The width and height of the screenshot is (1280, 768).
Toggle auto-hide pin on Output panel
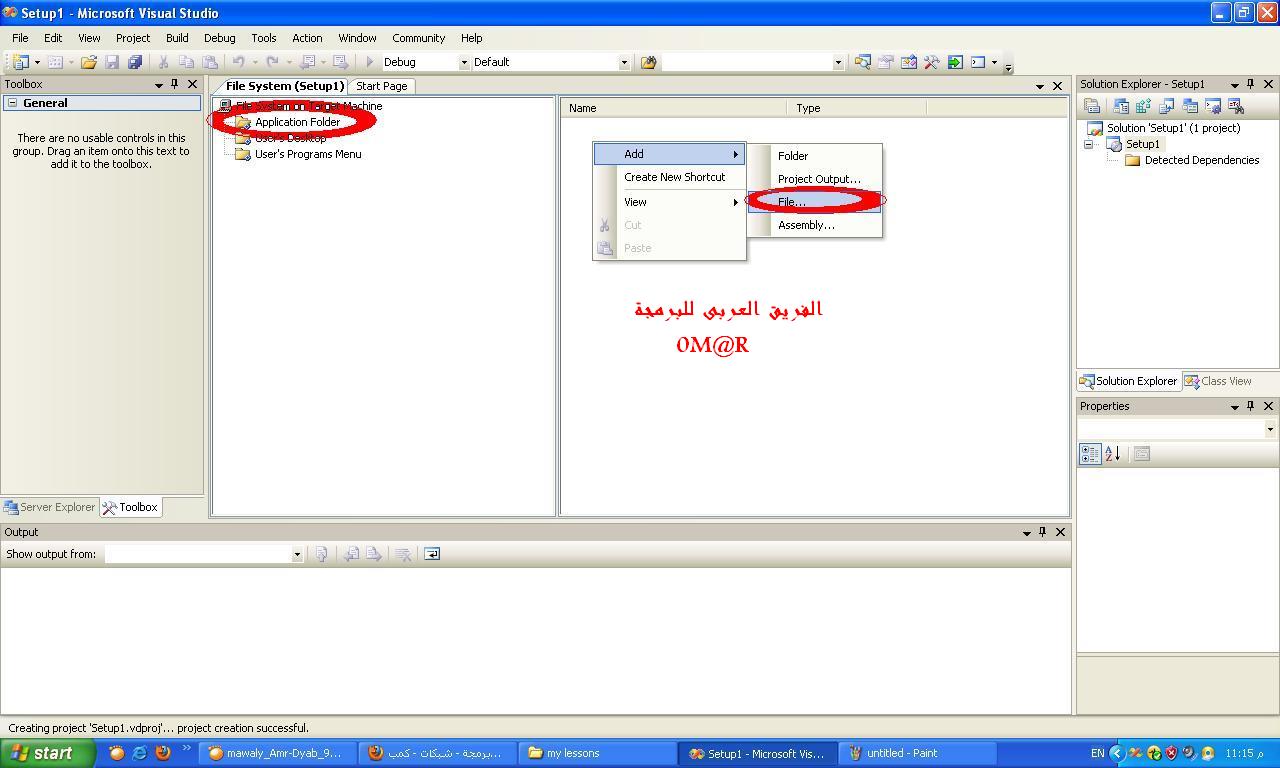pos(1043,532)
